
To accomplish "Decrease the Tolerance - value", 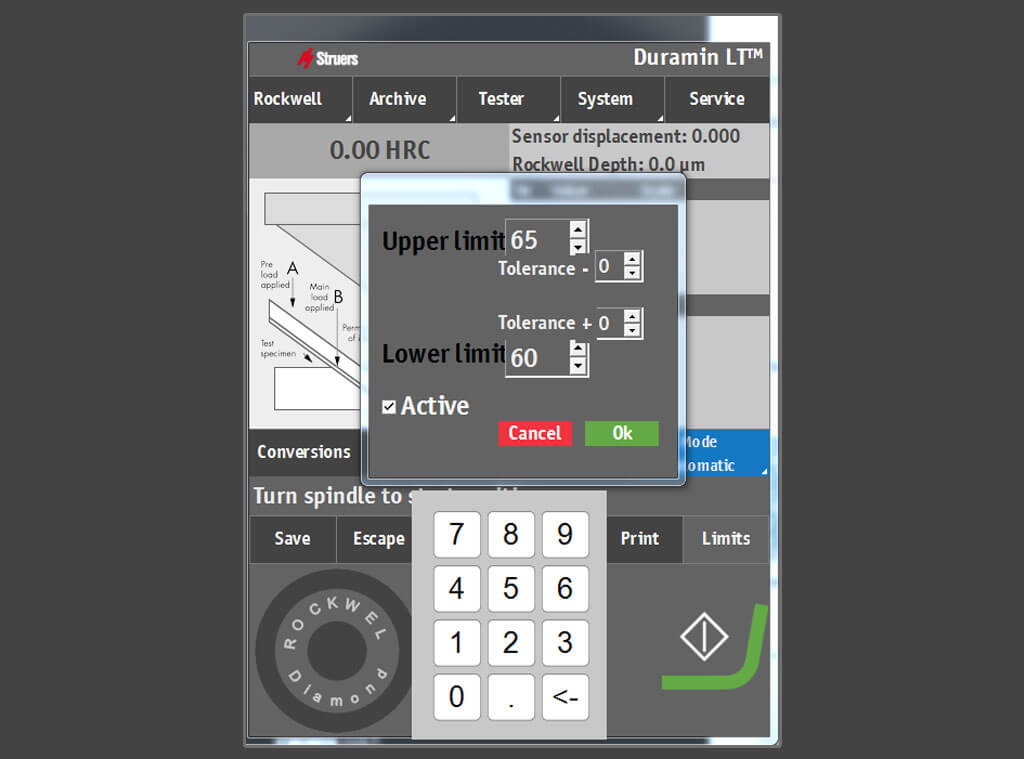I will point(632,273).
